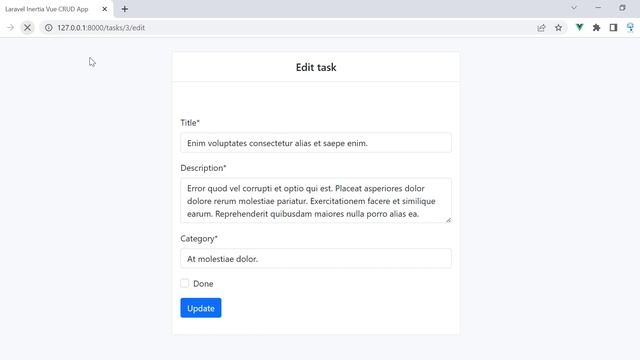Open a new tab with plus button
Screen dimensions: 640x360
[124, 9]
